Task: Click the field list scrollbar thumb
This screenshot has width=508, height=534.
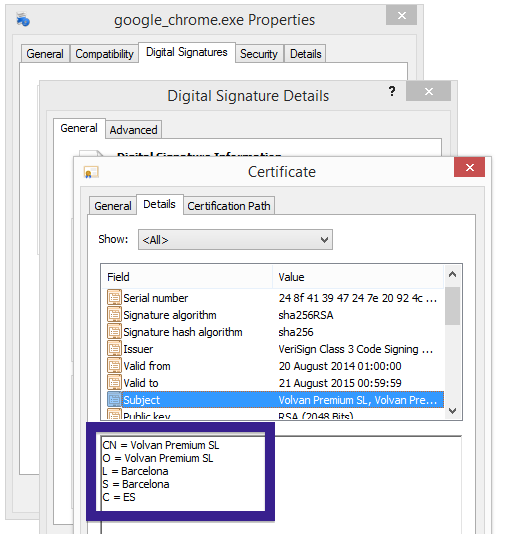Action: (453, 305)
